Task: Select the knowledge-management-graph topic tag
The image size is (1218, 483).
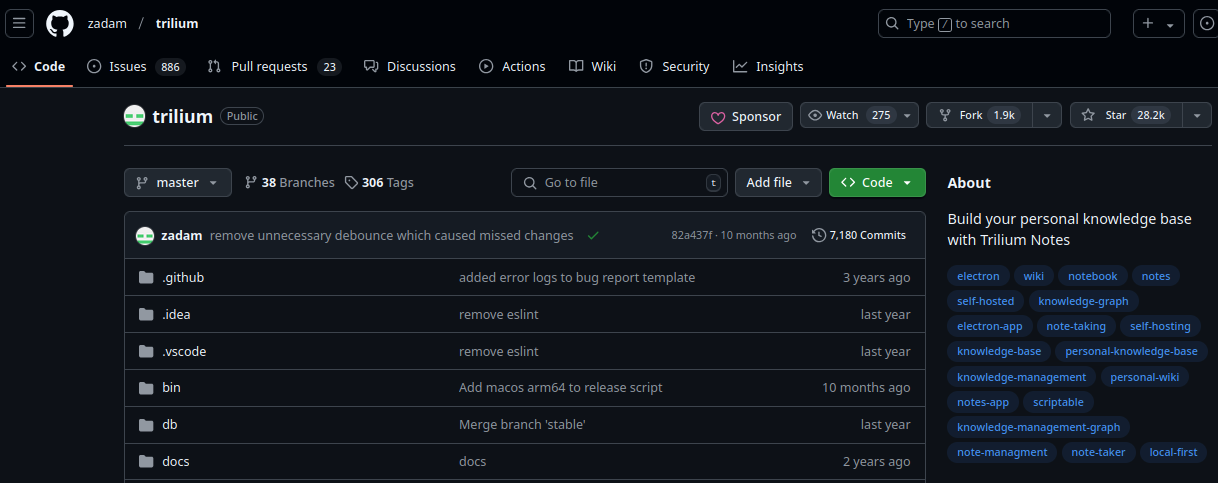Action: click(x=1038, y=427)
